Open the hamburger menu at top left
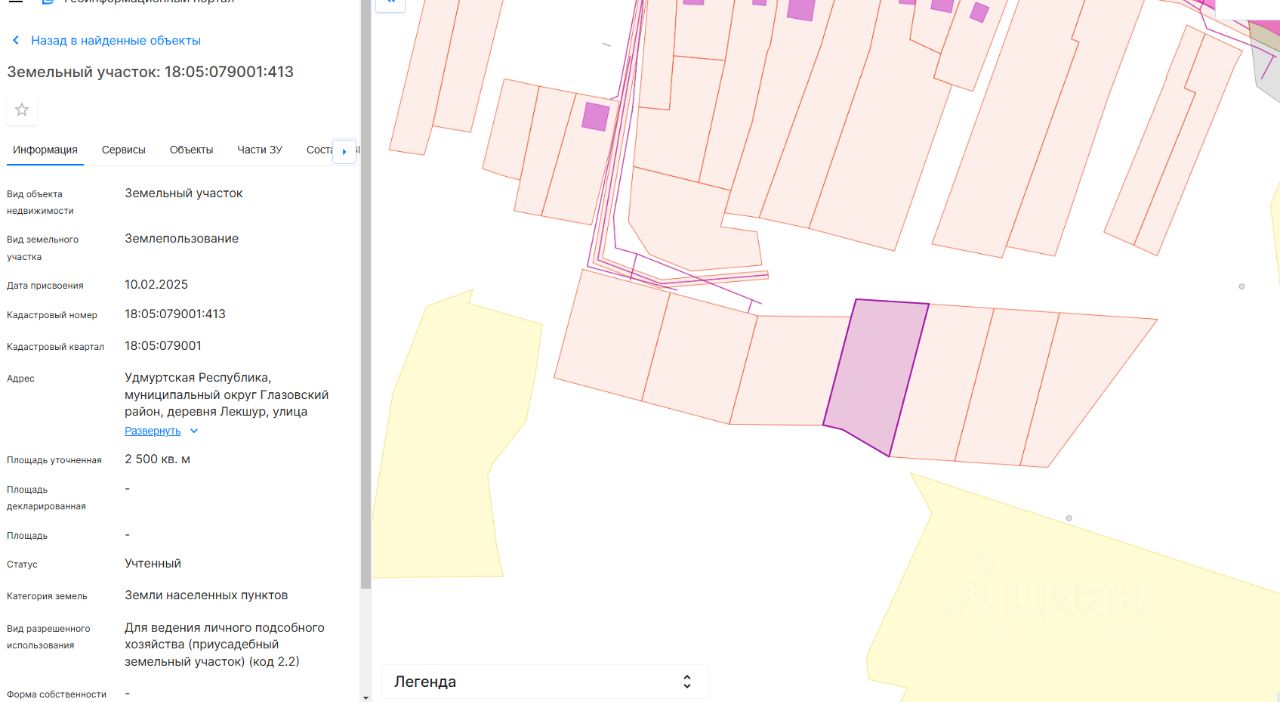This screenshot has height=702, width=1280. click(x=15, y=3)
